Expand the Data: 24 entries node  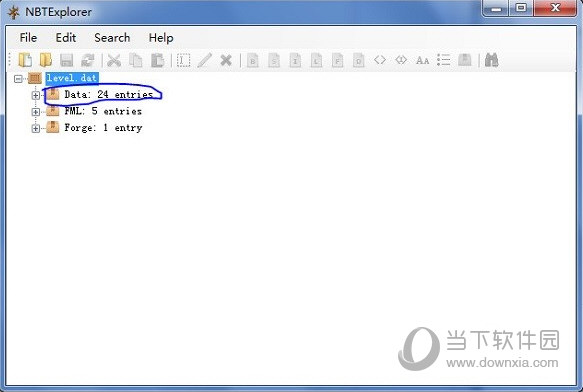click(x=36, y=95)
